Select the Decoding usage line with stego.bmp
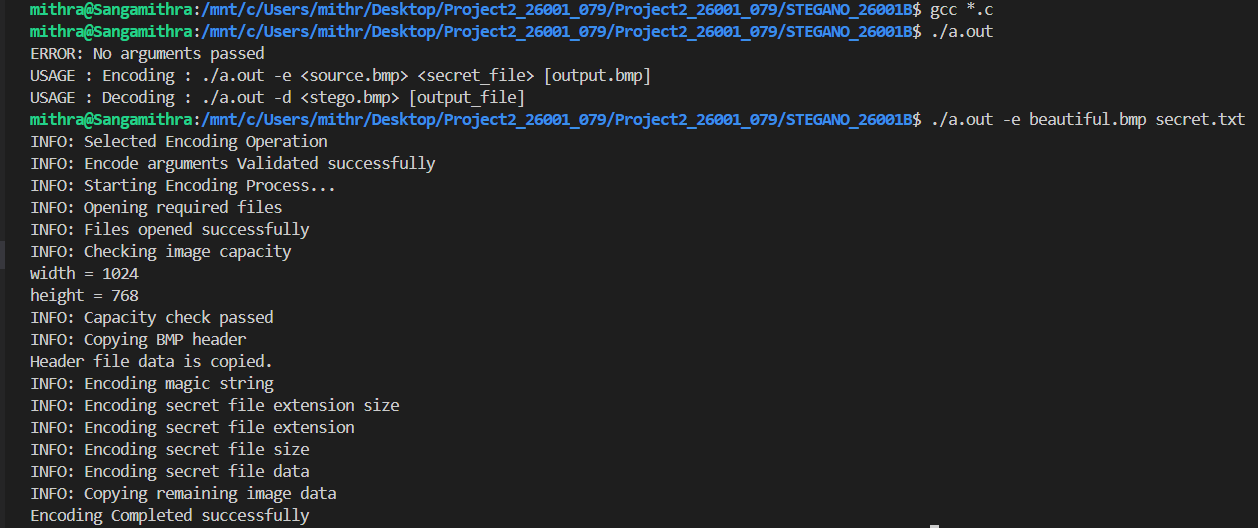The image size is (1258, 528). pyautogui.click(x=278, y=98)
